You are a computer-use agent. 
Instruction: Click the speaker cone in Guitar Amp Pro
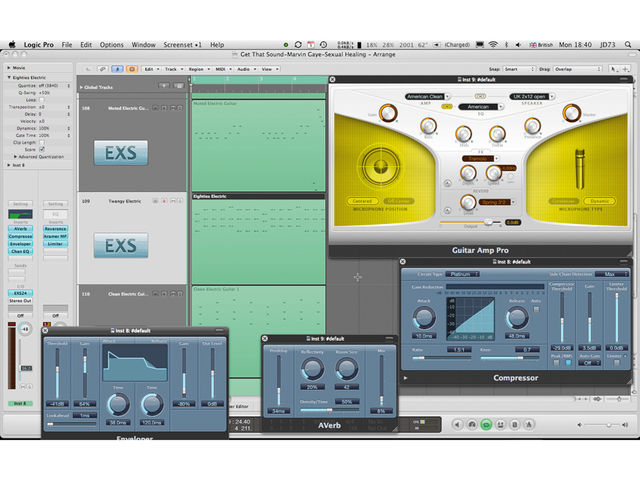(380, 166)
